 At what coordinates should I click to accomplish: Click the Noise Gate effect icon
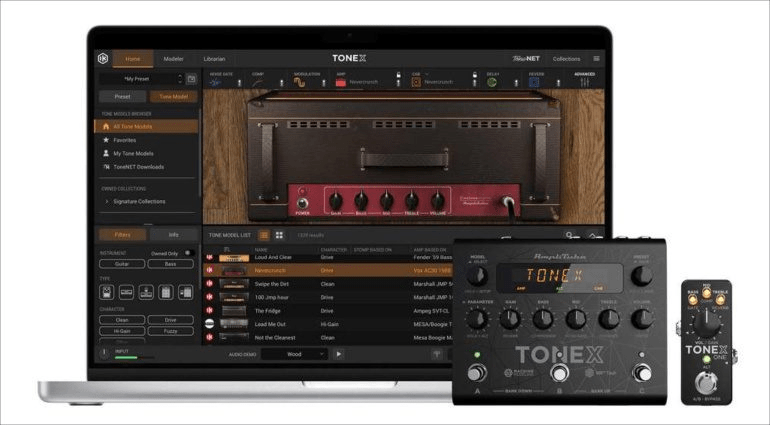[215, 82]
